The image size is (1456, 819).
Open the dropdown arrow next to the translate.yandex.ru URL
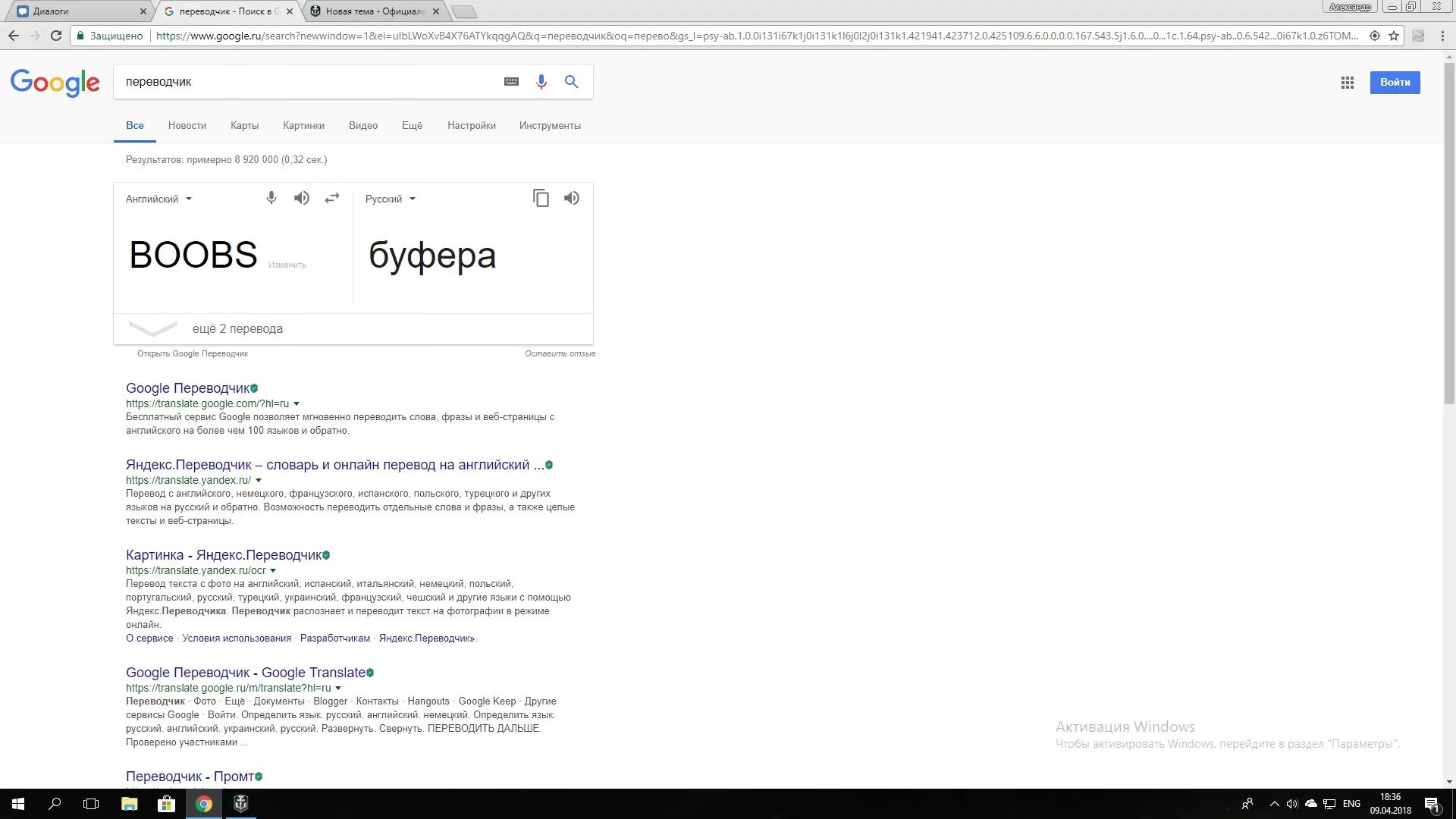coord(259,481)
